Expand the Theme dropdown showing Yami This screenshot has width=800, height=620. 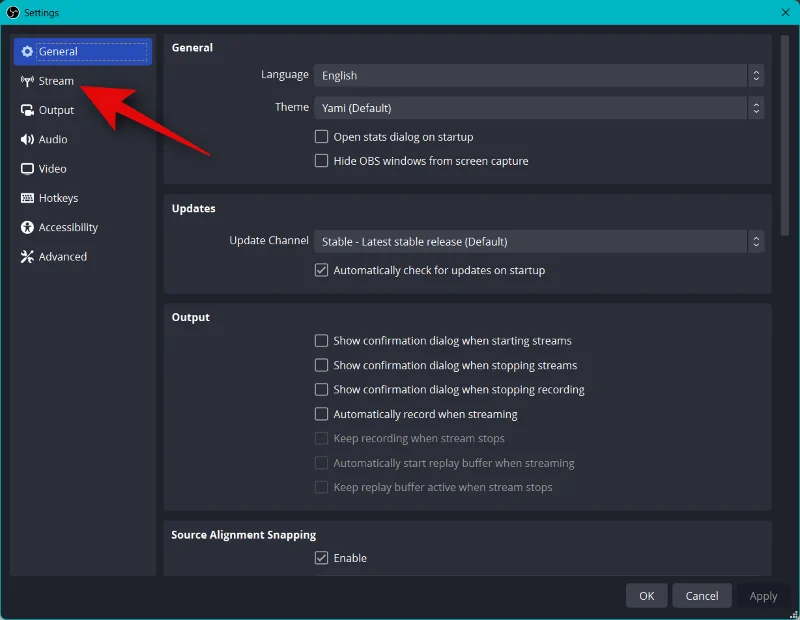point(539,108)
